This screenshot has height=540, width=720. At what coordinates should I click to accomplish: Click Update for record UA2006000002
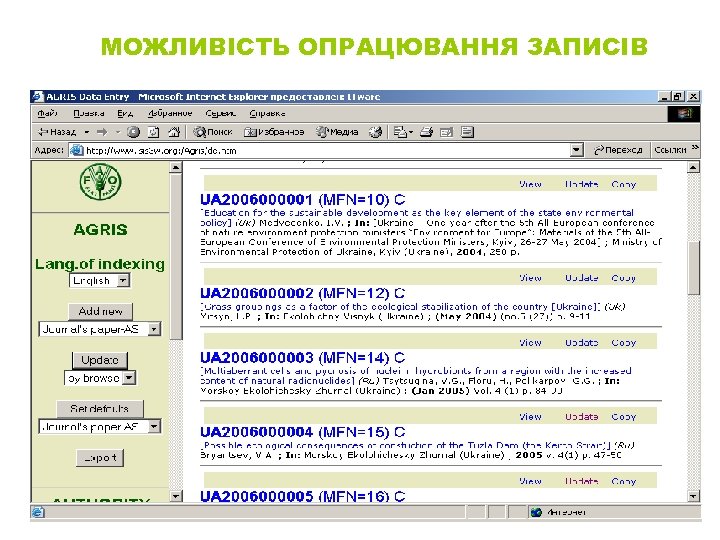tap(581, 278)
